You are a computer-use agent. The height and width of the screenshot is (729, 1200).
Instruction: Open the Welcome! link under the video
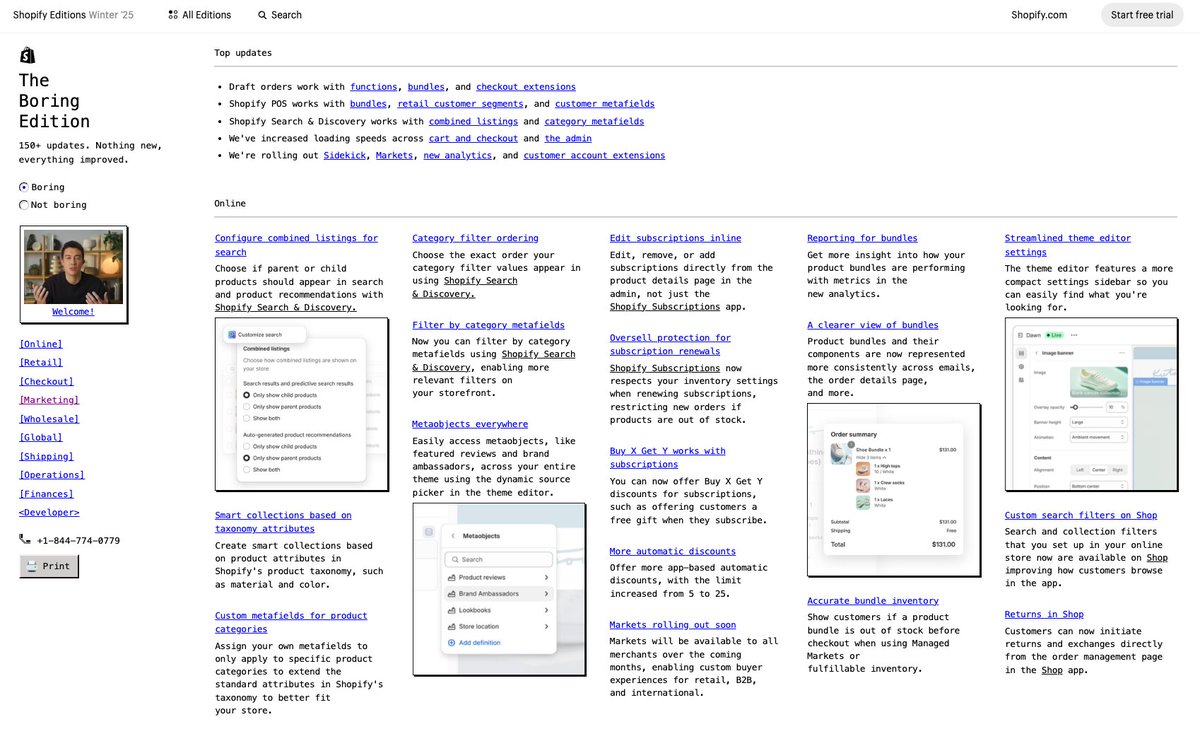click(74, 312)
